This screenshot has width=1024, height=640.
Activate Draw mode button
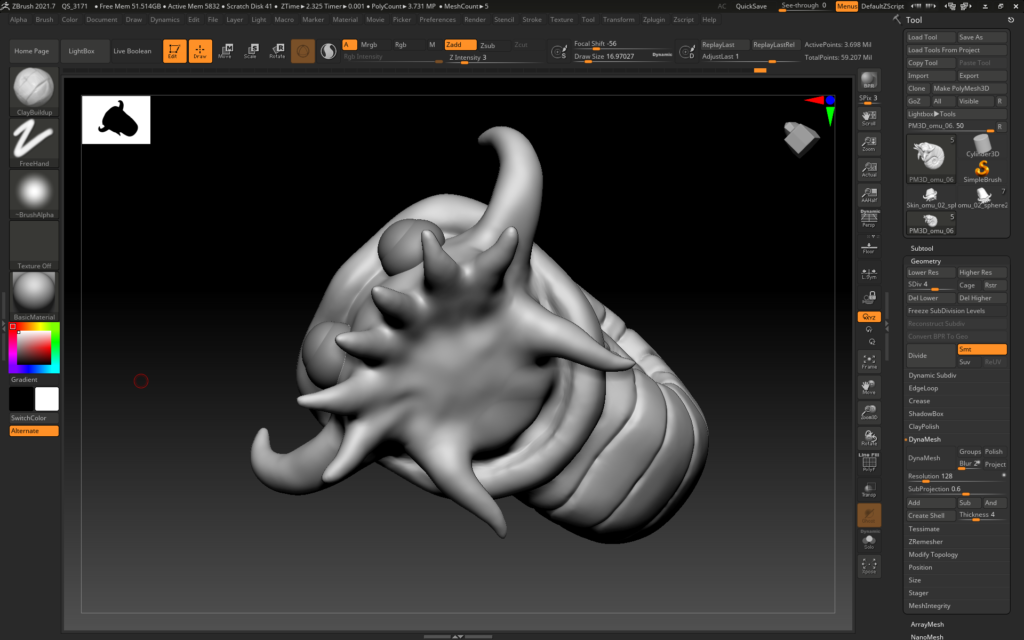click(200, 50)
